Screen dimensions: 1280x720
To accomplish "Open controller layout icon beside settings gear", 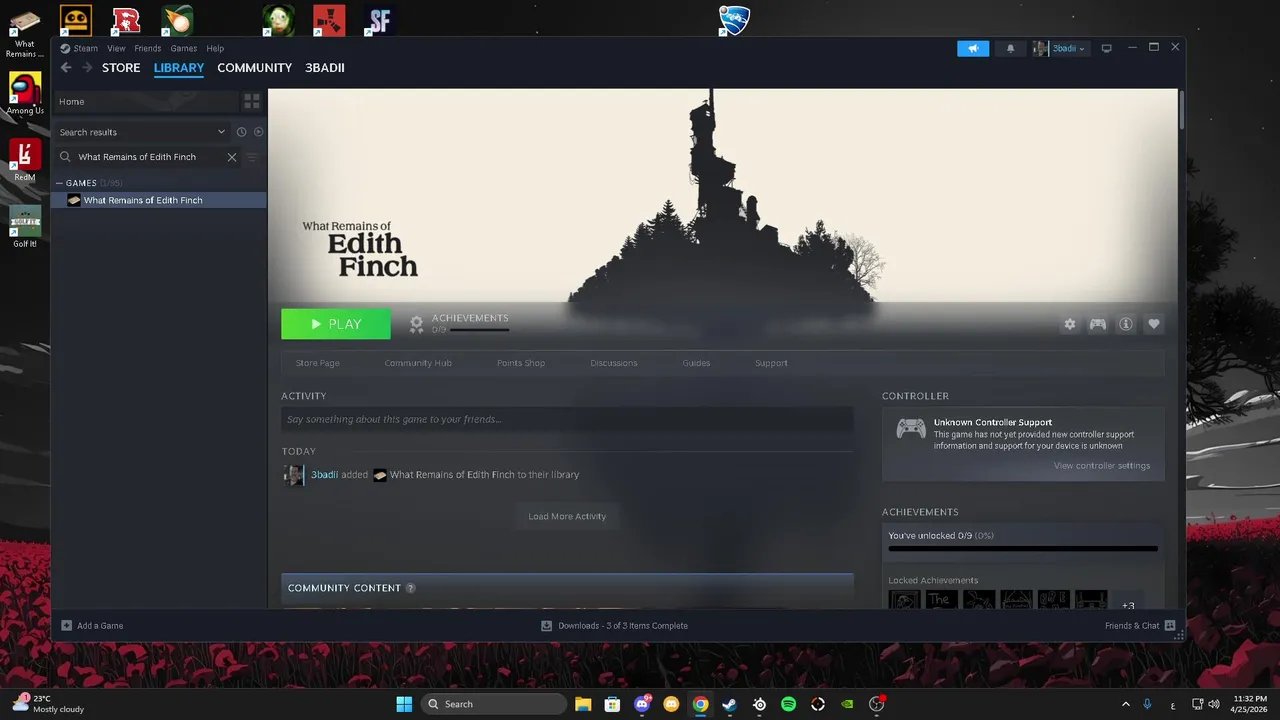I will (1098, 324).
